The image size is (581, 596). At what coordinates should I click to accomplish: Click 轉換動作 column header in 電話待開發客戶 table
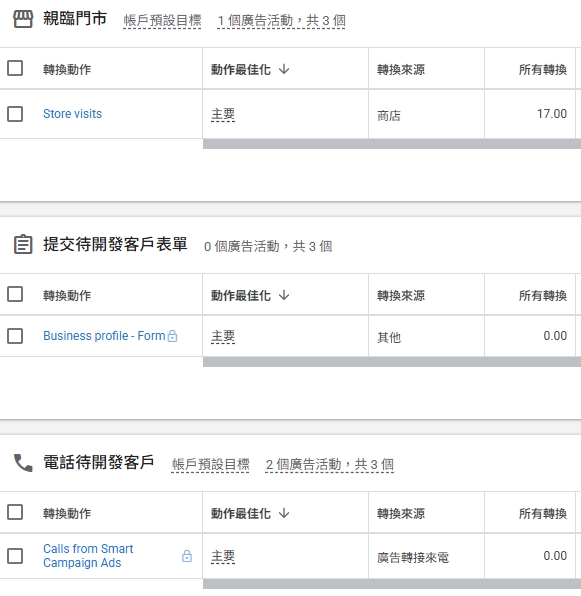pyautogui.click(x=67, y=514)
